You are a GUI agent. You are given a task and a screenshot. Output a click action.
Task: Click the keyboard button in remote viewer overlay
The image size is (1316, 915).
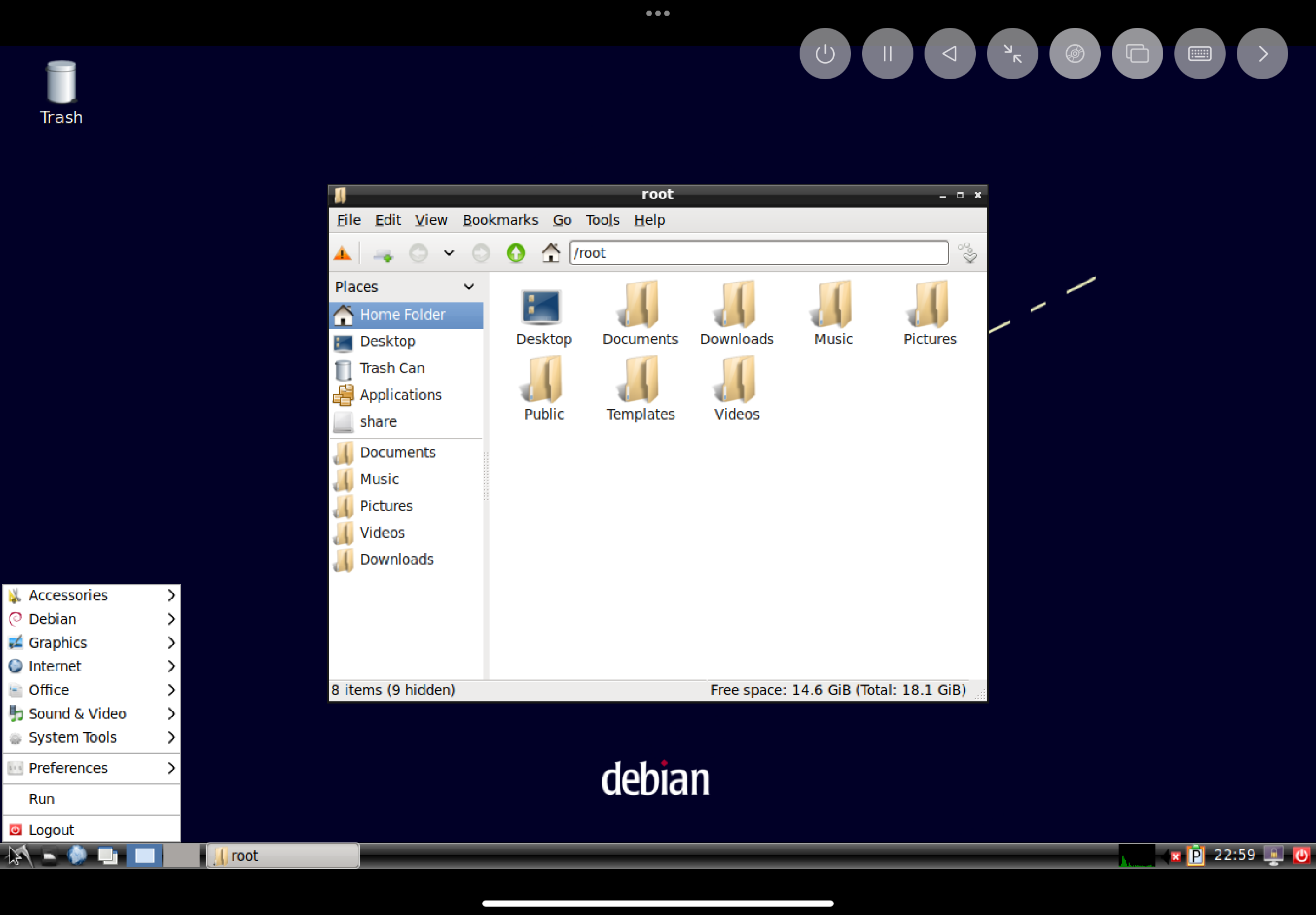1199,54
